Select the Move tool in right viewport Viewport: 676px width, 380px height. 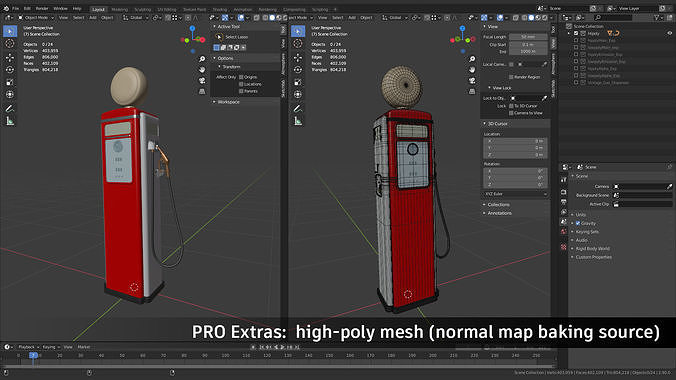298,58
